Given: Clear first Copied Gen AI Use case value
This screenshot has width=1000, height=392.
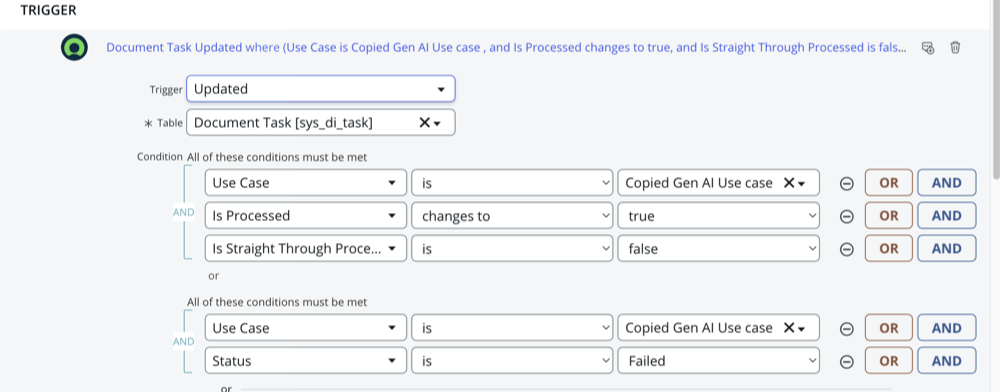Looking at the screenshot, I should click(788, 183).
